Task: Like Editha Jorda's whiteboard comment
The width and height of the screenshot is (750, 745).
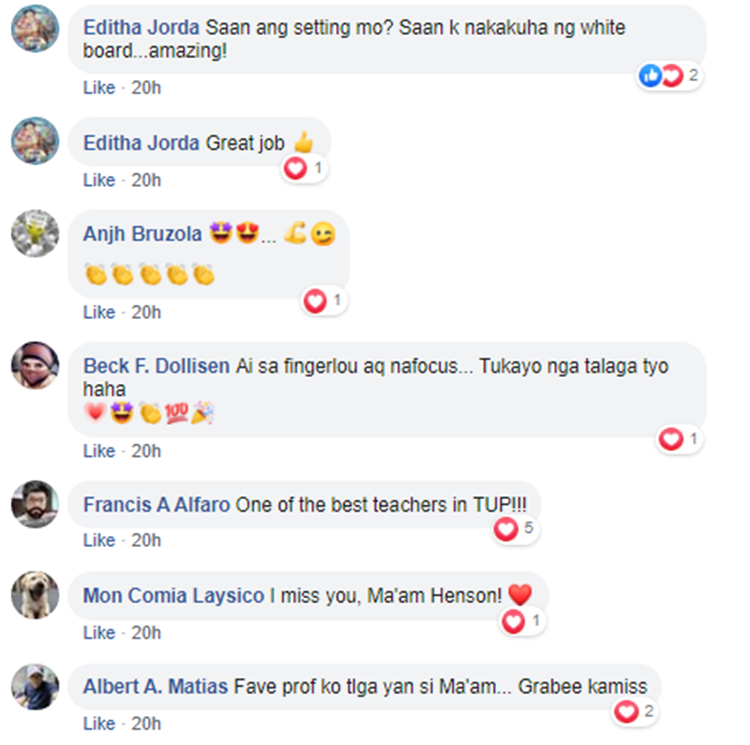Action: pos(99,88)
